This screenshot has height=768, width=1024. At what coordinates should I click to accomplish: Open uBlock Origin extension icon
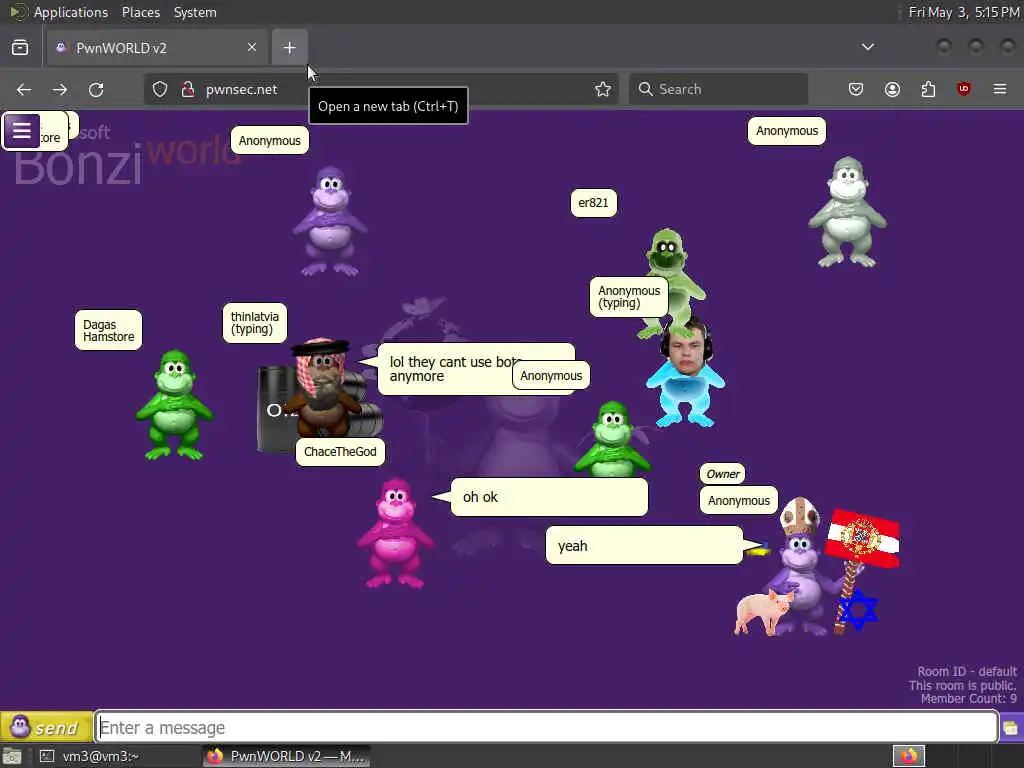pyautogui.click(x=963, y=89)
